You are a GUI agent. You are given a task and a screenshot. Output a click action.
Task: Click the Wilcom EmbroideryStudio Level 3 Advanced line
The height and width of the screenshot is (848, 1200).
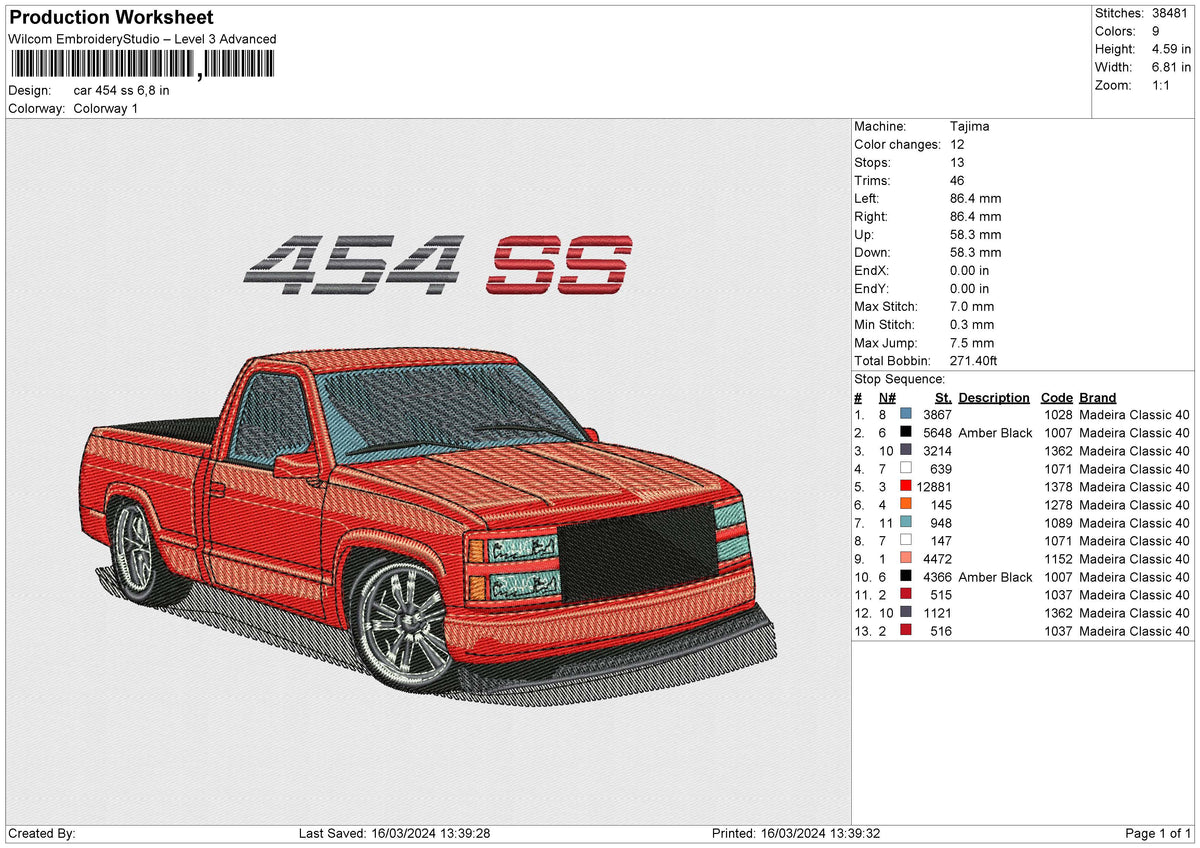142,39
